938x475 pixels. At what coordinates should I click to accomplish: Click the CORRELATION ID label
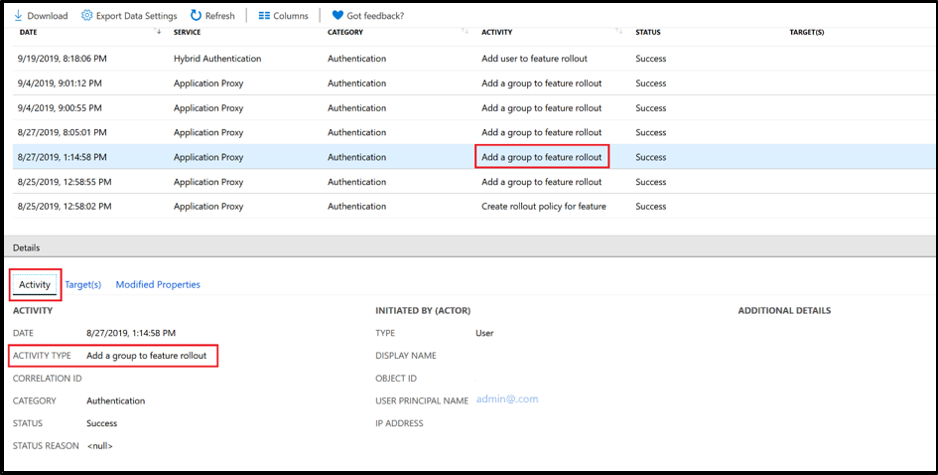(x=47, y=378)
